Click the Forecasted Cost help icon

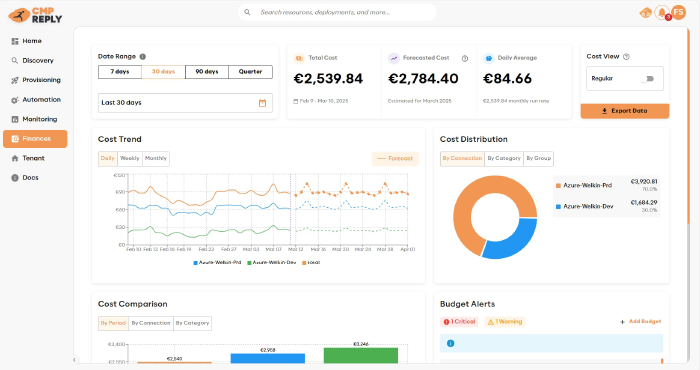pos(465,58)
